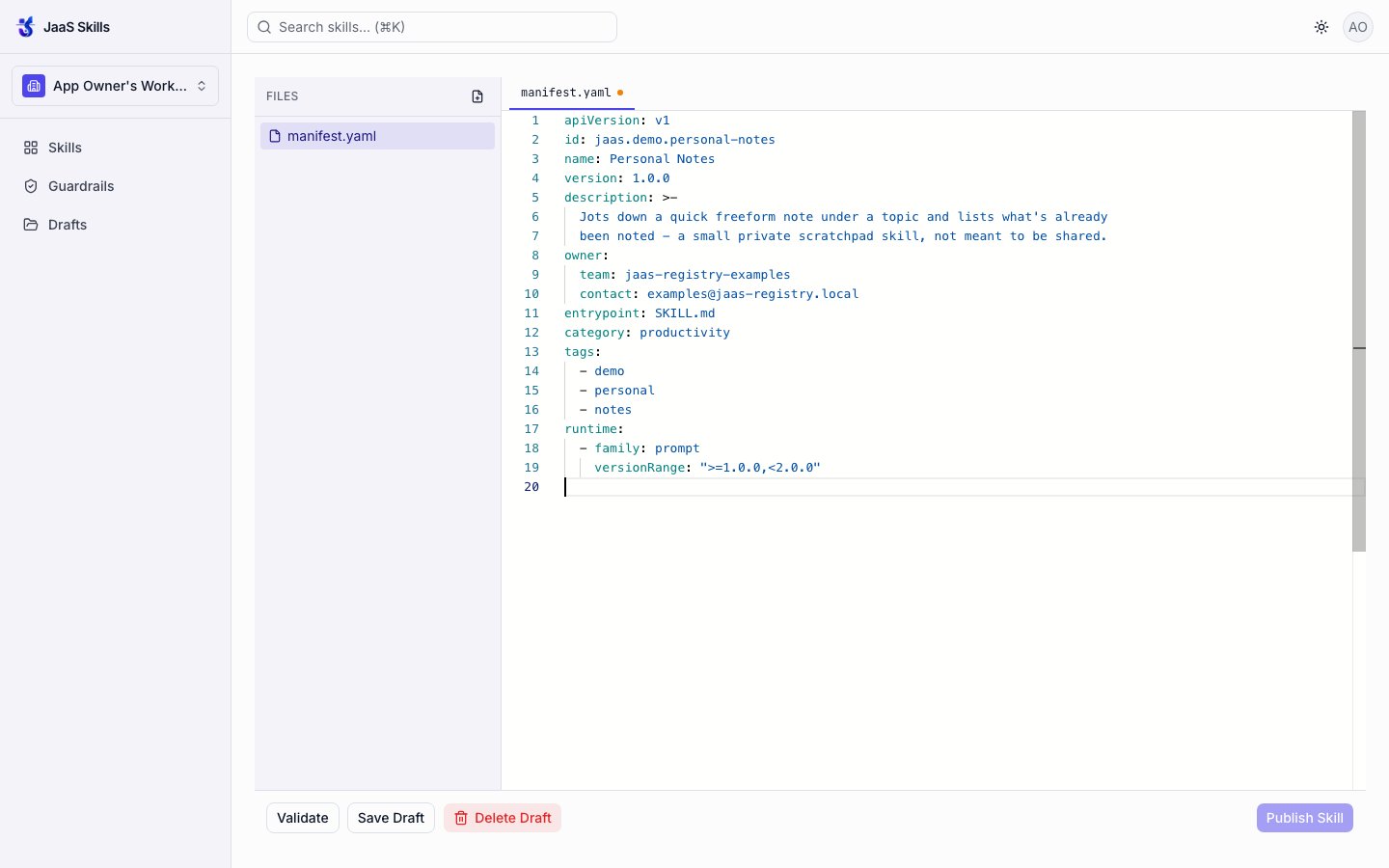1389x868 pixels.
Task: Select manifest.yaml in the file list
Action: pos(377,136)
